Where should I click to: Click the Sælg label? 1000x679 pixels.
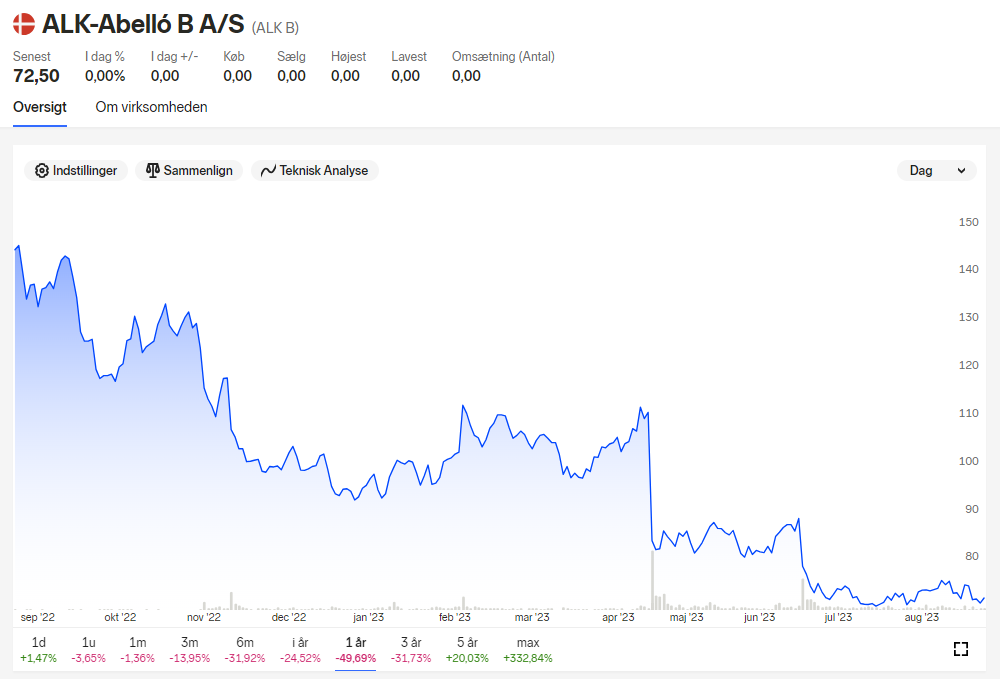point(291,57)
